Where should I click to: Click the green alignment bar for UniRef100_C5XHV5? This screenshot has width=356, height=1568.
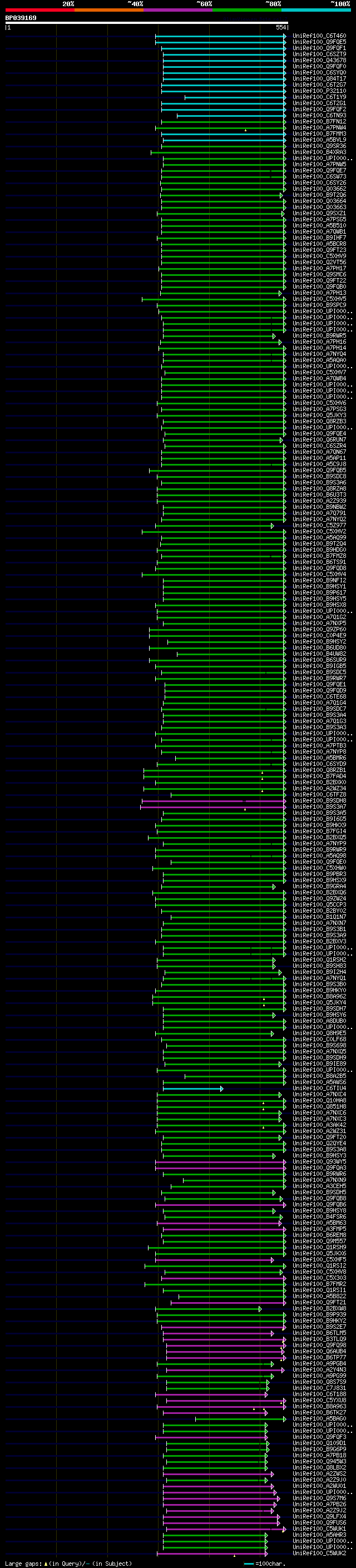[x=214, y=299]
